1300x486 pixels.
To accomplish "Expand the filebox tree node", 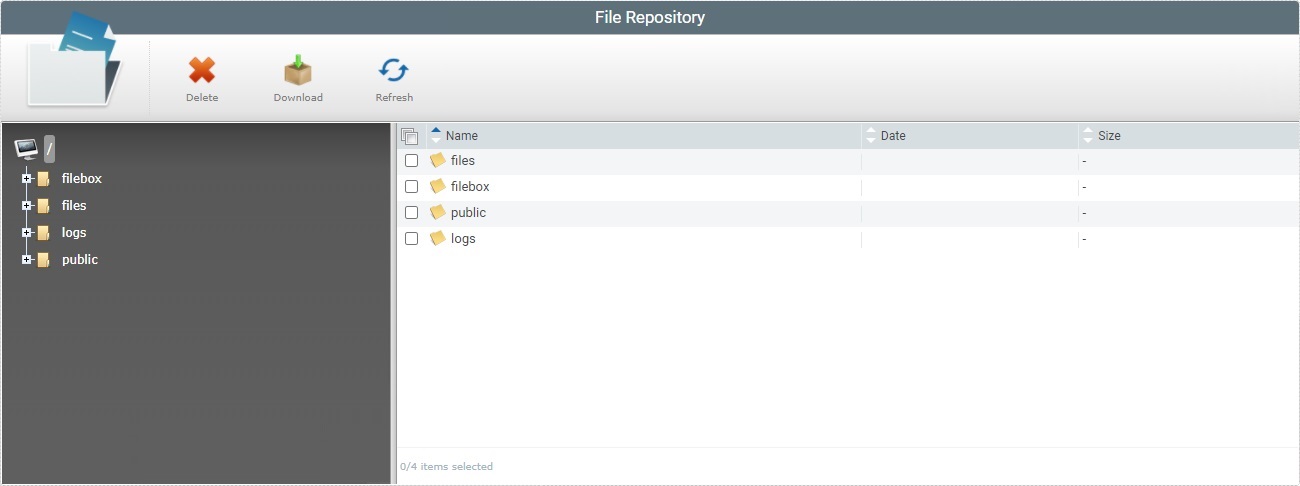I will point(27,179).
